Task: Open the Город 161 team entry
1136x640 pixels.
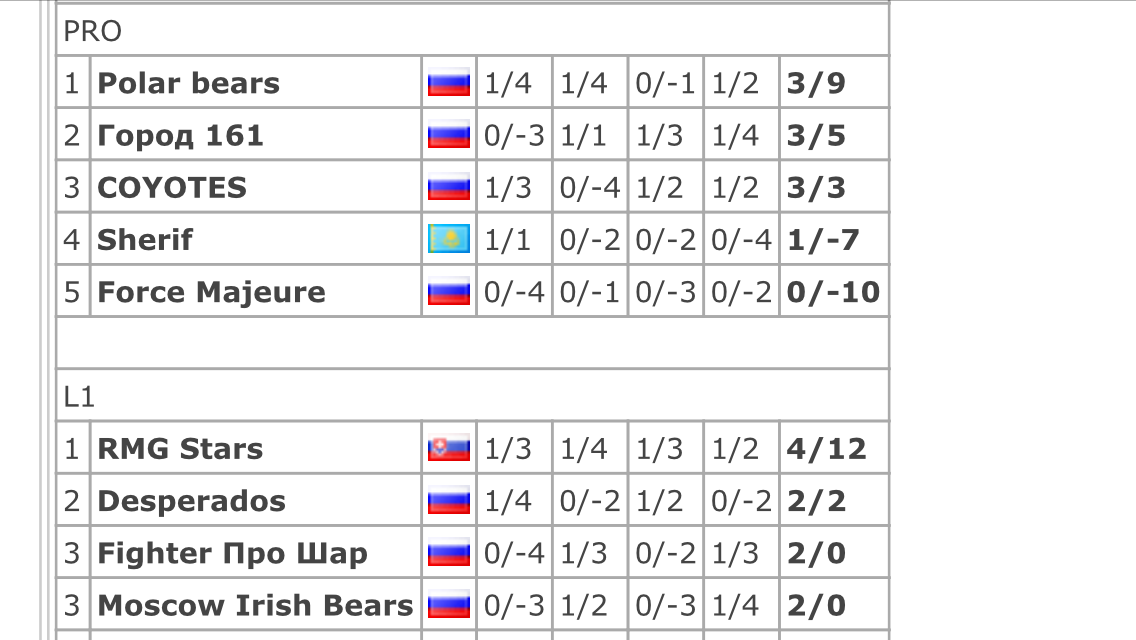Action: tap(180, 136)
